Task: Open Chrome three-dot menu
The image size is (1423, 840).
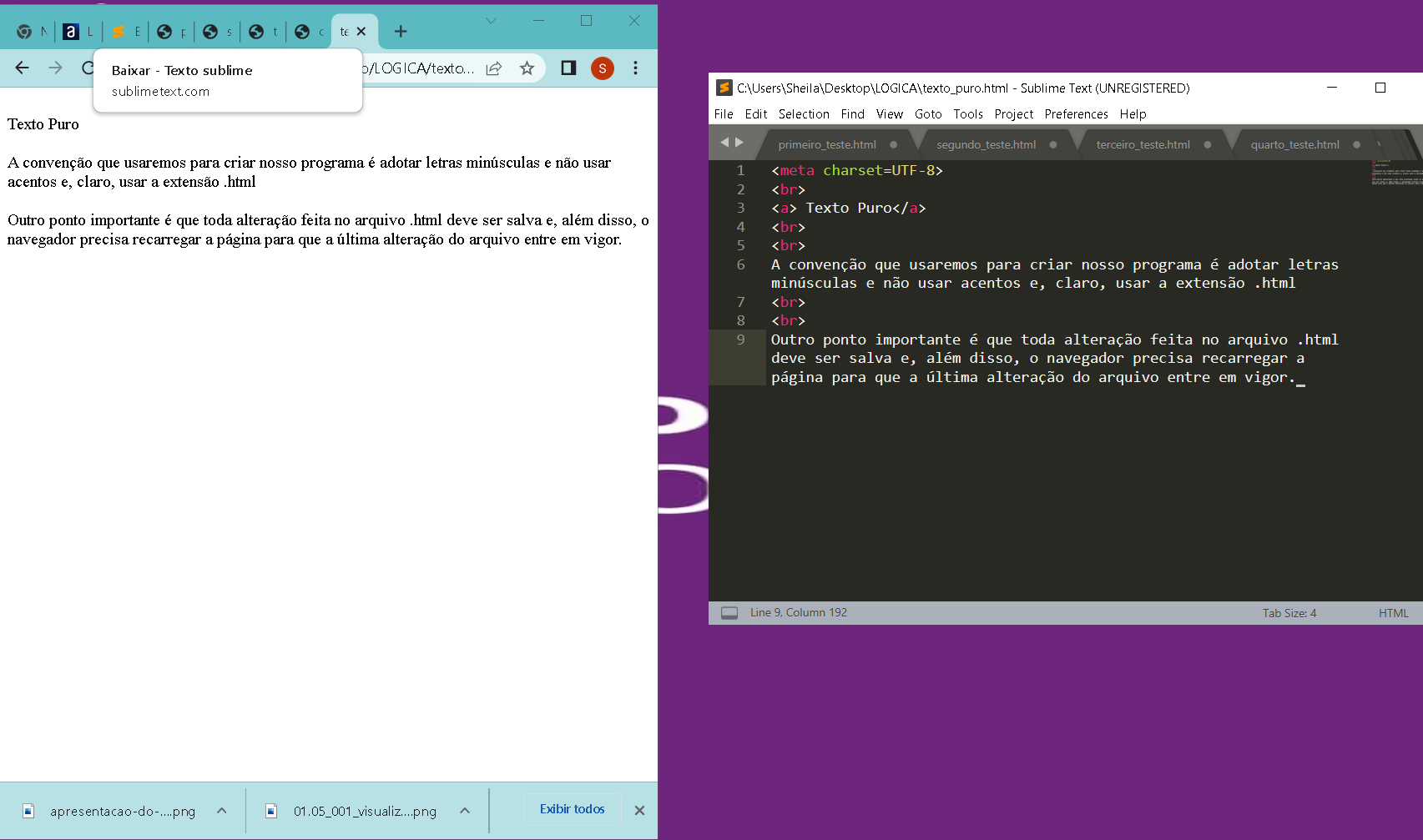Action: (635, 68)
